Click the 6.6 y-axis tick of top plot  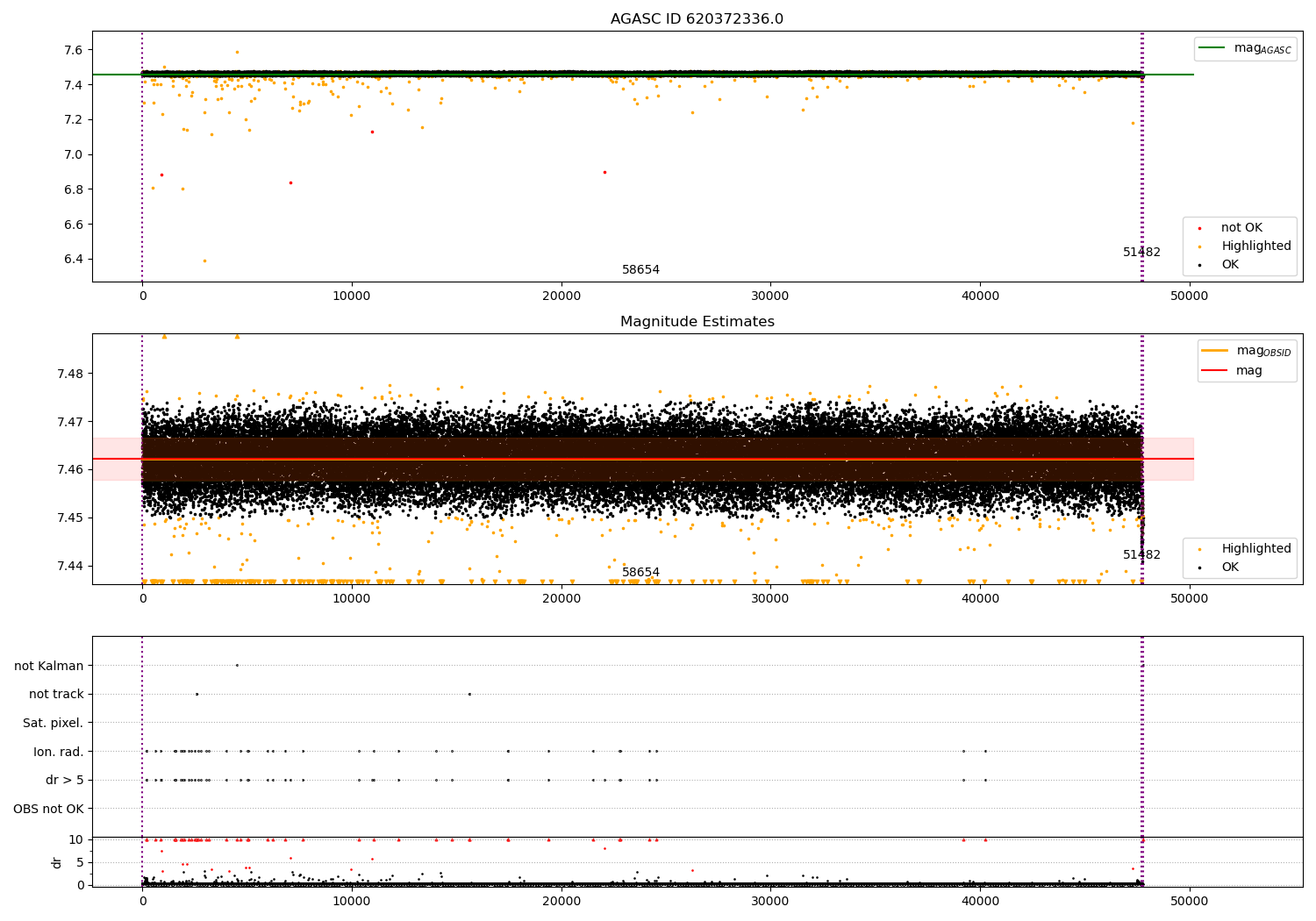(74, 225)
